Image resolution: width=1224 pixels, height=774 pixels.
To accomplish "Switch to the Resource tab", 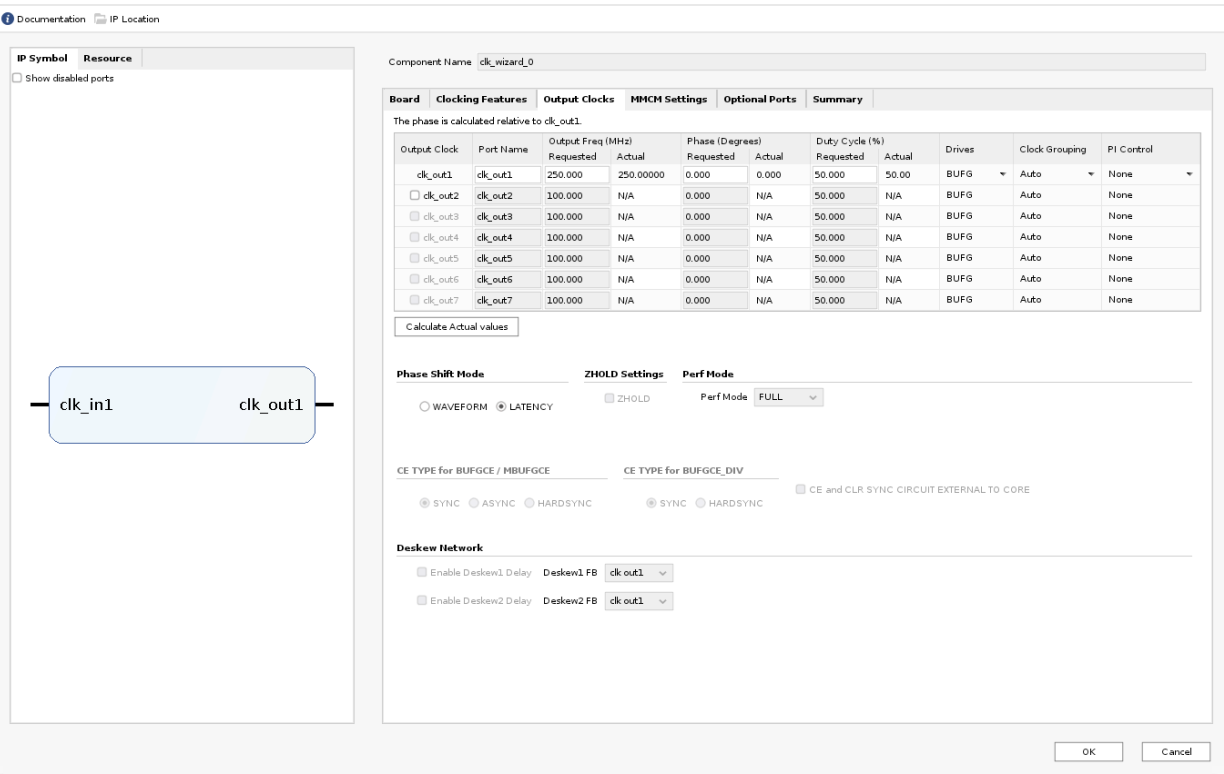I will pos(107,58).
